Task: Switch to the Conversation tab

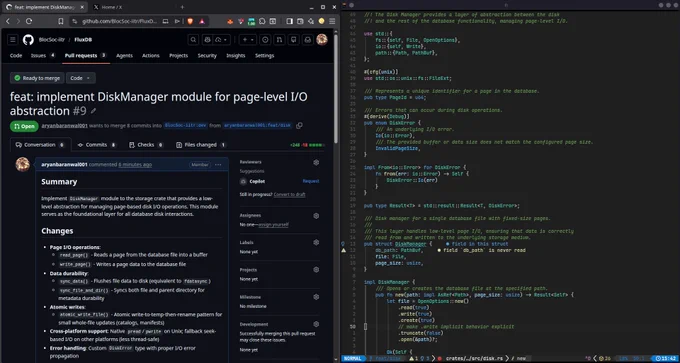Action: point(40,145)
